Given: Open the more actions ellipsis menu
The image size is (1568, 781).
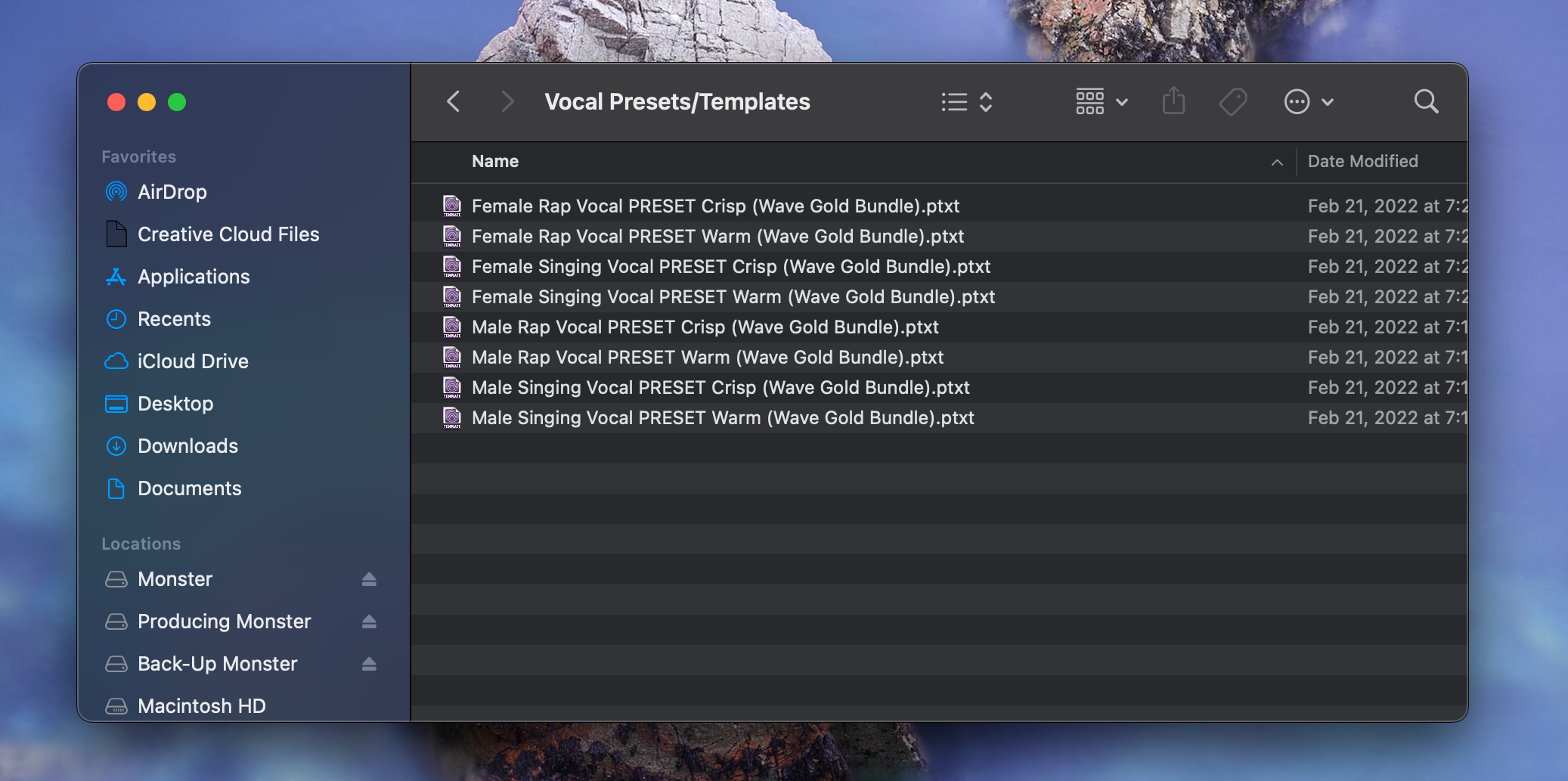Looking at the screenshot, I should pyautogui.click(x=1308, y=101).
